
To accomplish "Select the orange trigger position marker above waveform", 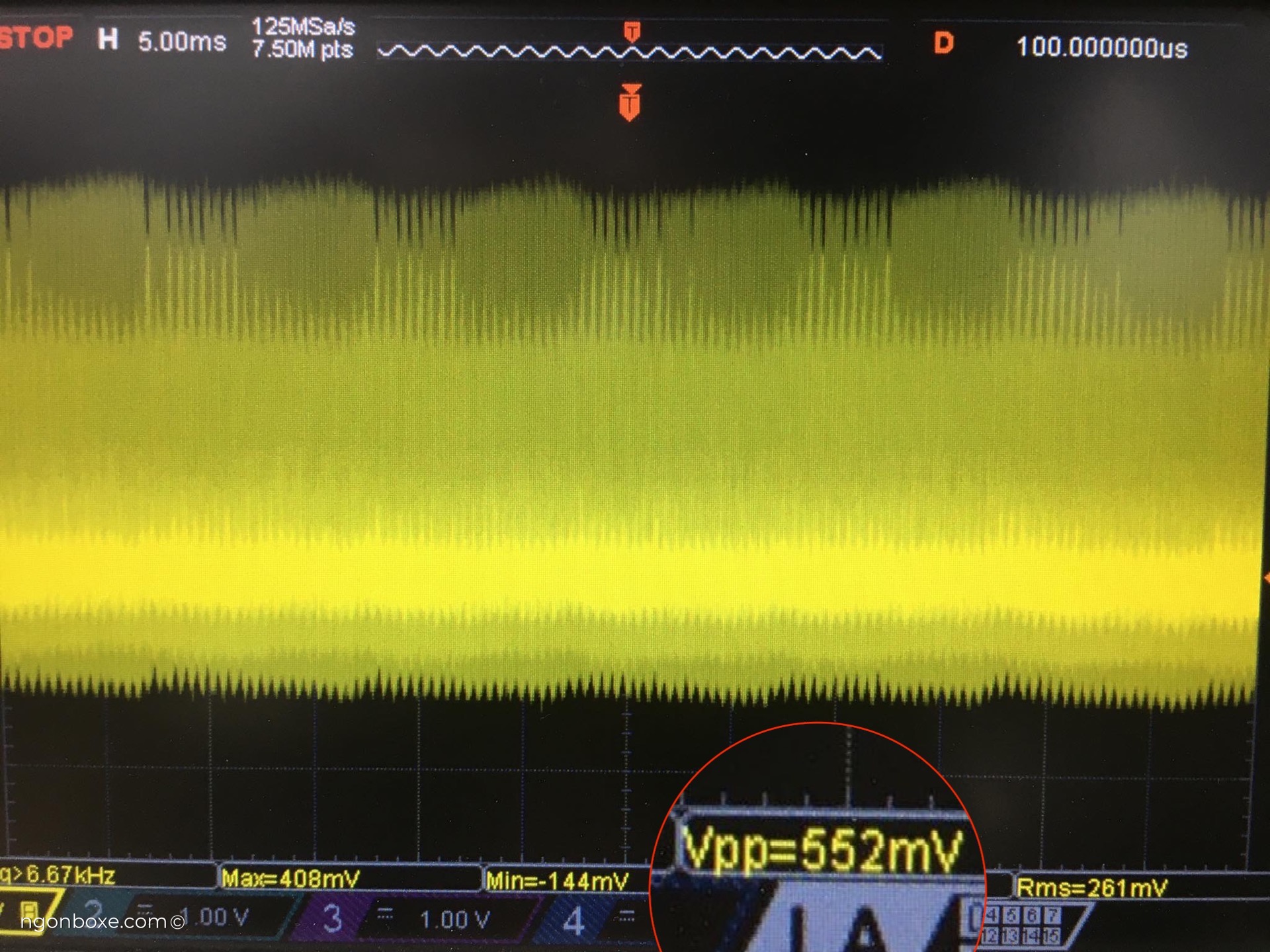I will point(630,102).
